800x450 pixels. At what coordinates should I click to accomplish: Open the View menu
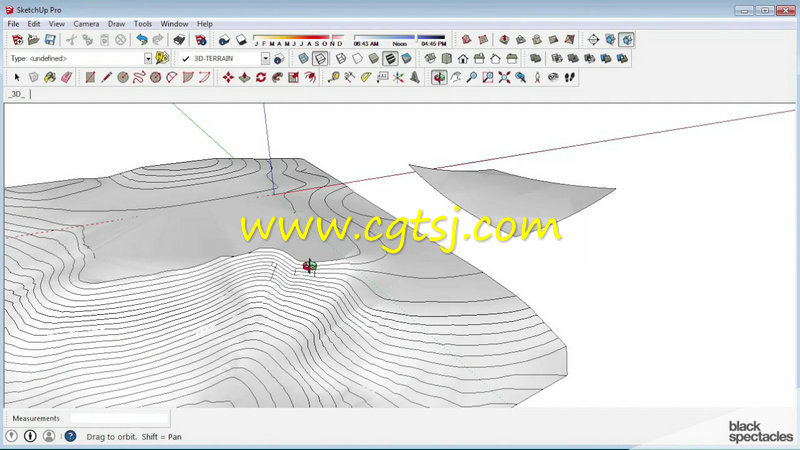click(x=57, y=23)
